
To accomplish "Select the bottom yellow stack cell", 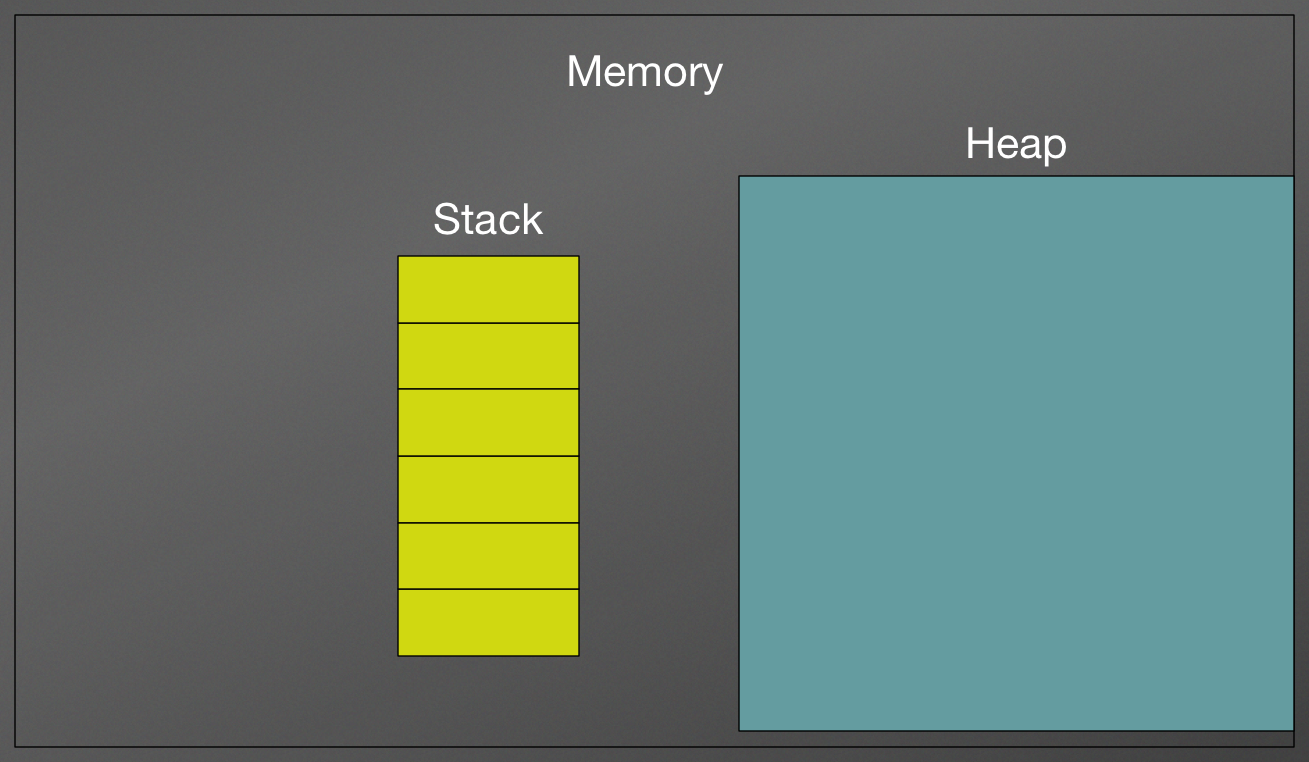I will point(488,622).
